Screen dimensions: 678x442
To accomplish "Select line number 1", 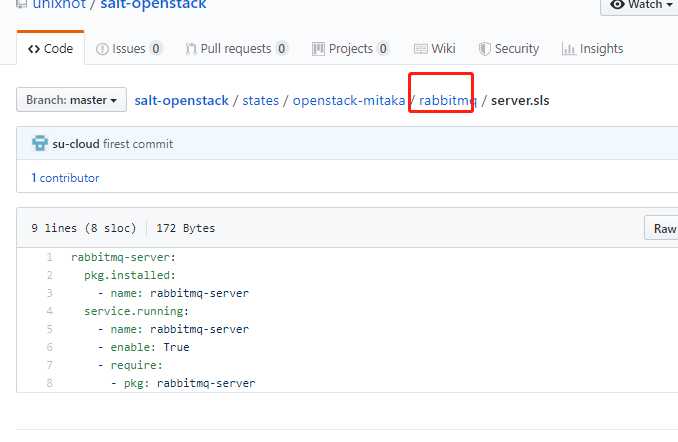I will coord(50,257).
